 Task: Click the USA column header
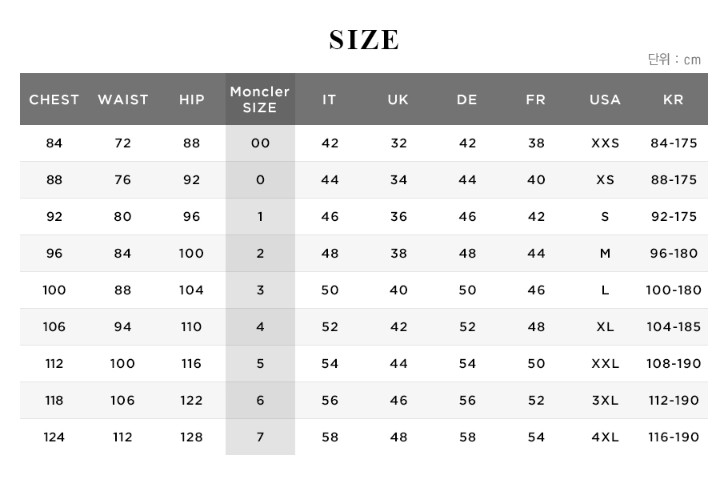click(605, 99)
